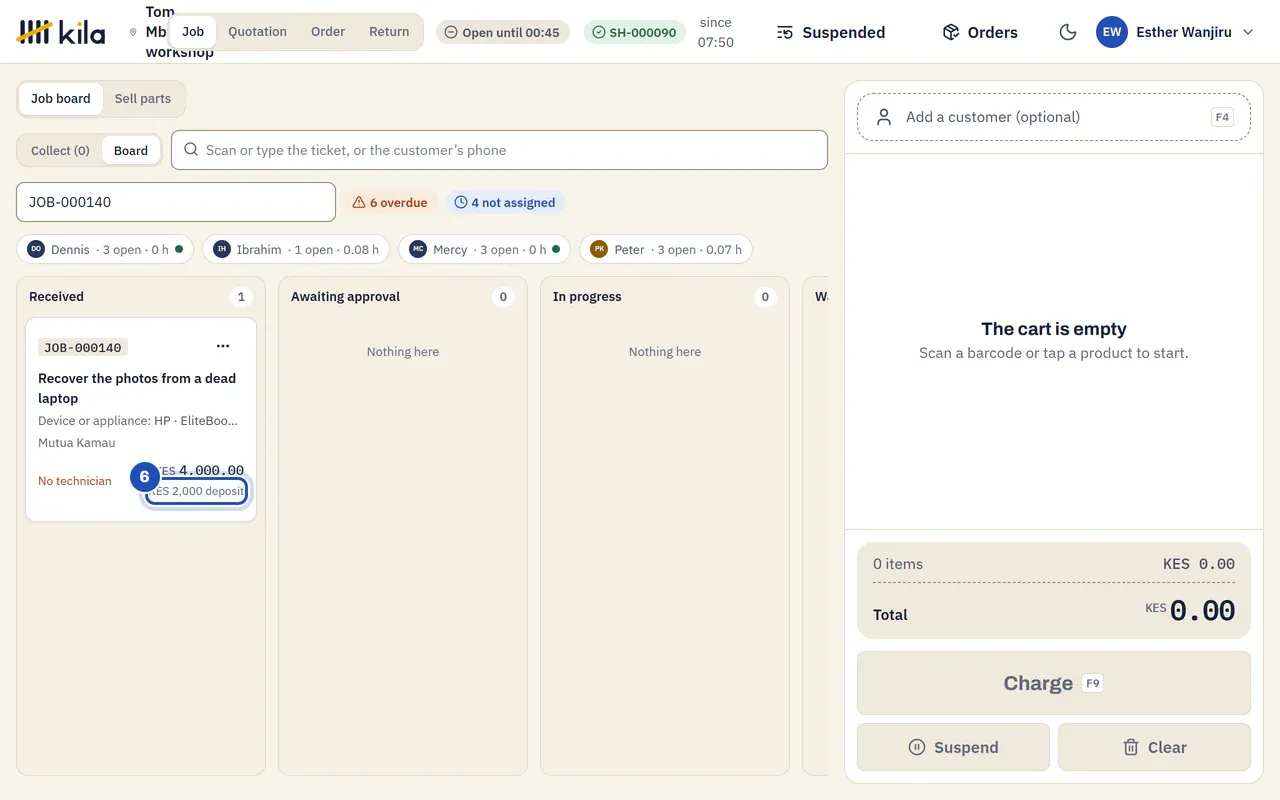Click the Kila logo

pyautogui.click(x=61, y=32)
